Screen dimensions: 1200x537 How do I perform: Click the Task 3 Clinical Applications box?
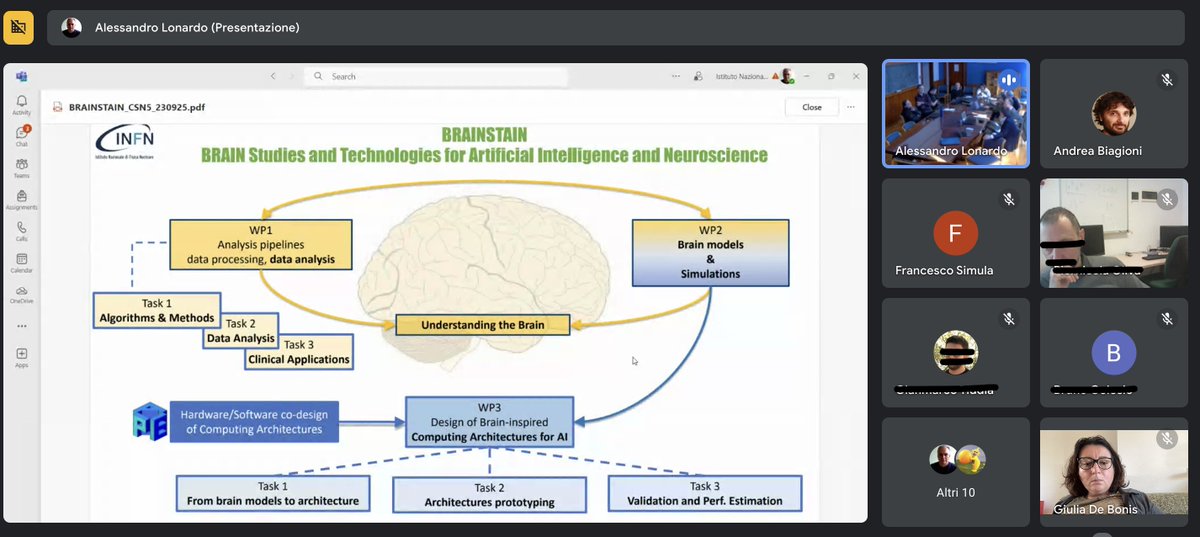pos(298,352)
